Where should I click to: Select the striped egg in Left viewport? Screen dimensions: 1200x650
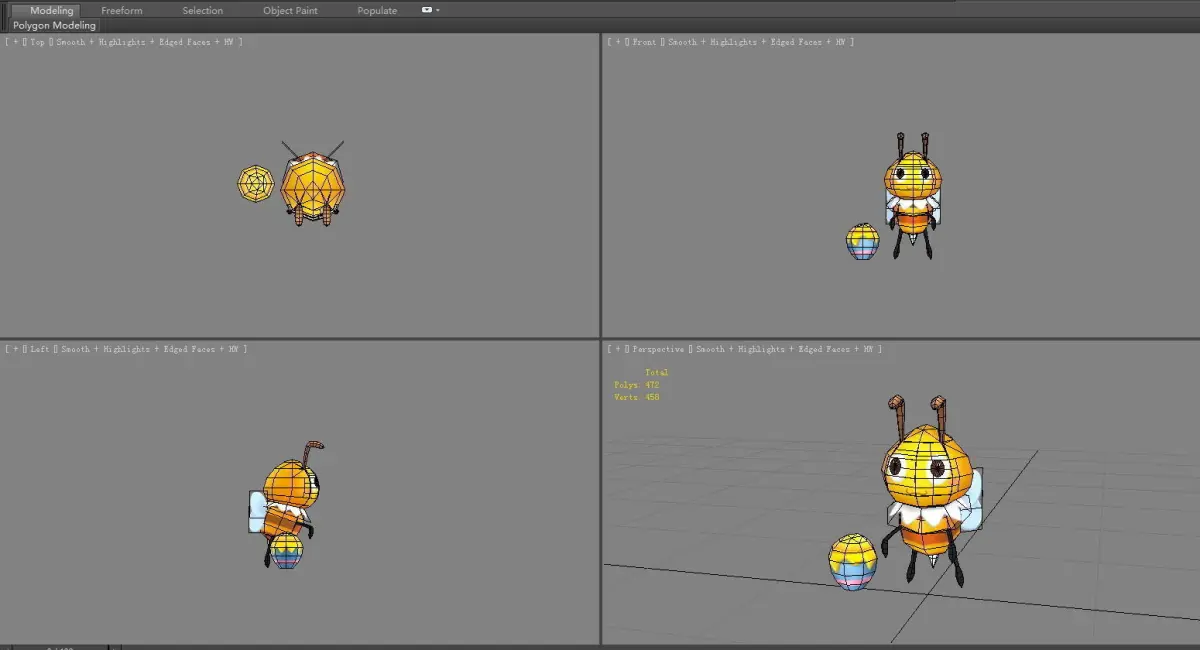pos(287,552)
